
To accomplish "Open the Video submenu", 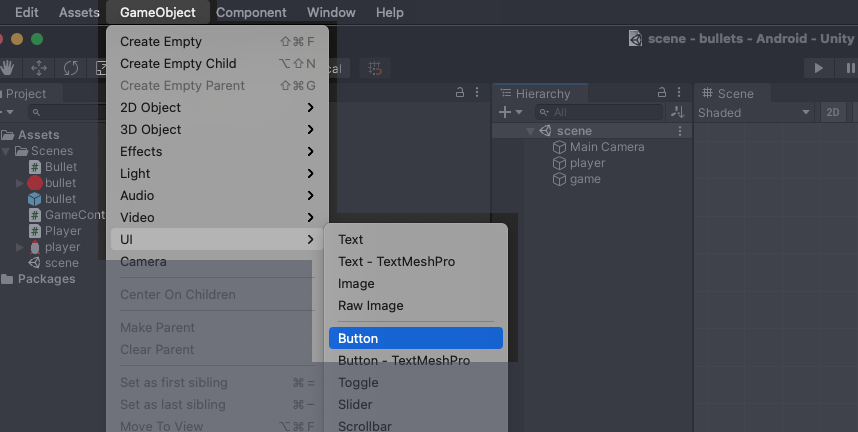I will [219, 217].
